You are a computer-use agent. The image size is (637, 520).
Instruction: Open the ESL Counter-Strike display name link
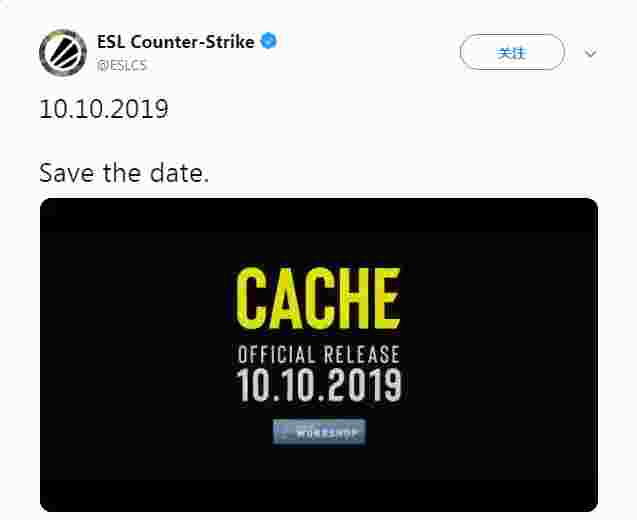pos(176,42)
